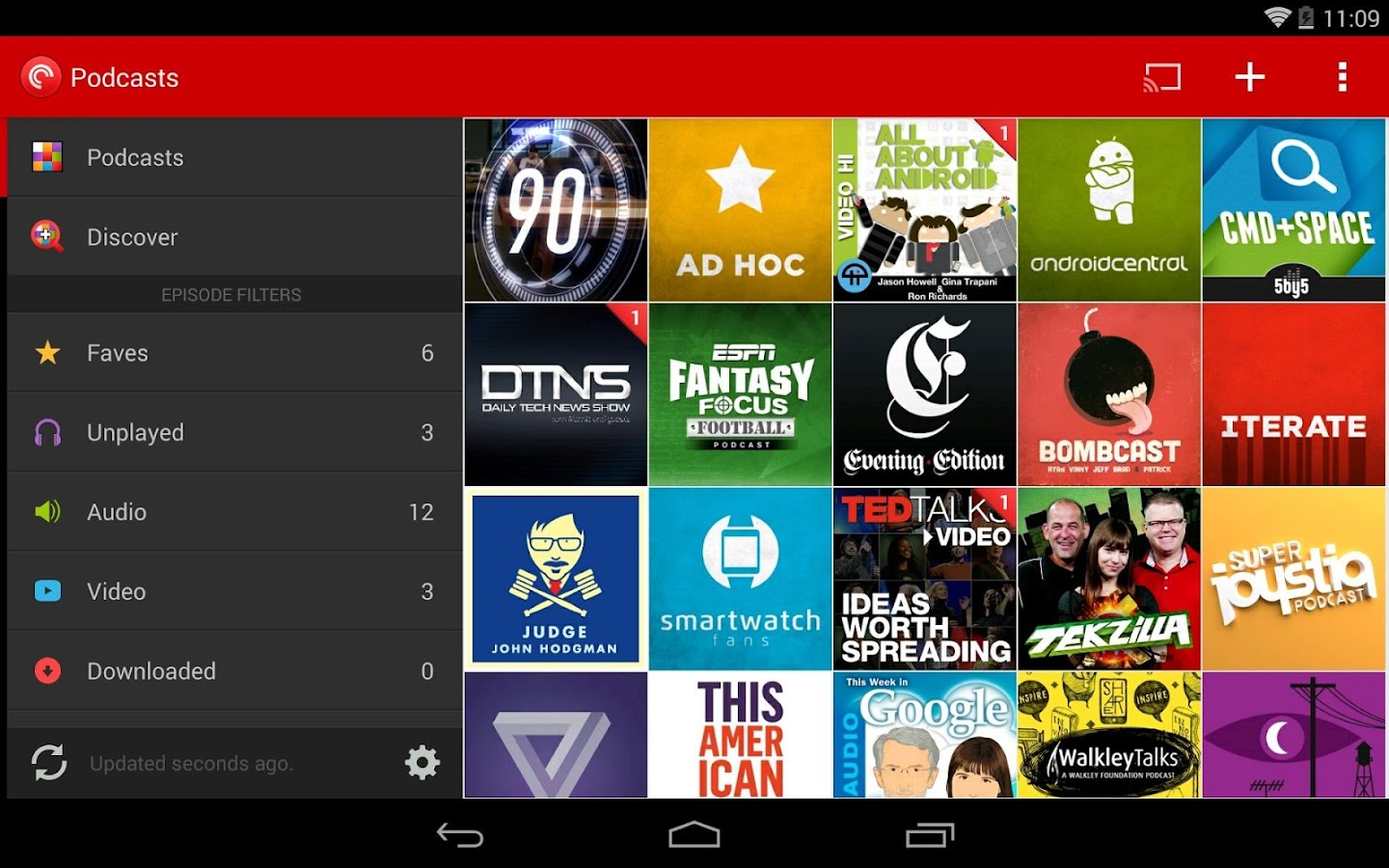This screenshot has height=868, width=1389.
Task: Show the Downloaded episode filter
Action: click(x=234, y=671)
